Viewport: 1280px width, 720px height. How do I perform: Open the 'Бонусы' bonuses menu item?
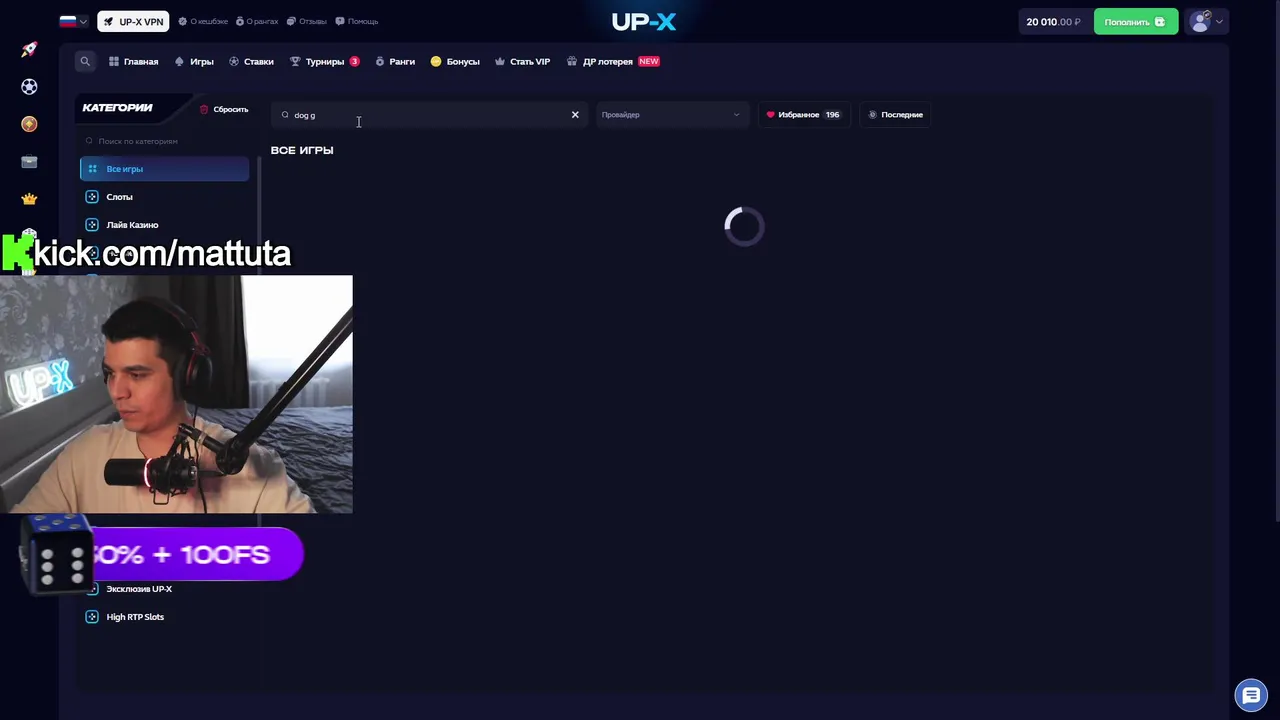pos(455,61)
